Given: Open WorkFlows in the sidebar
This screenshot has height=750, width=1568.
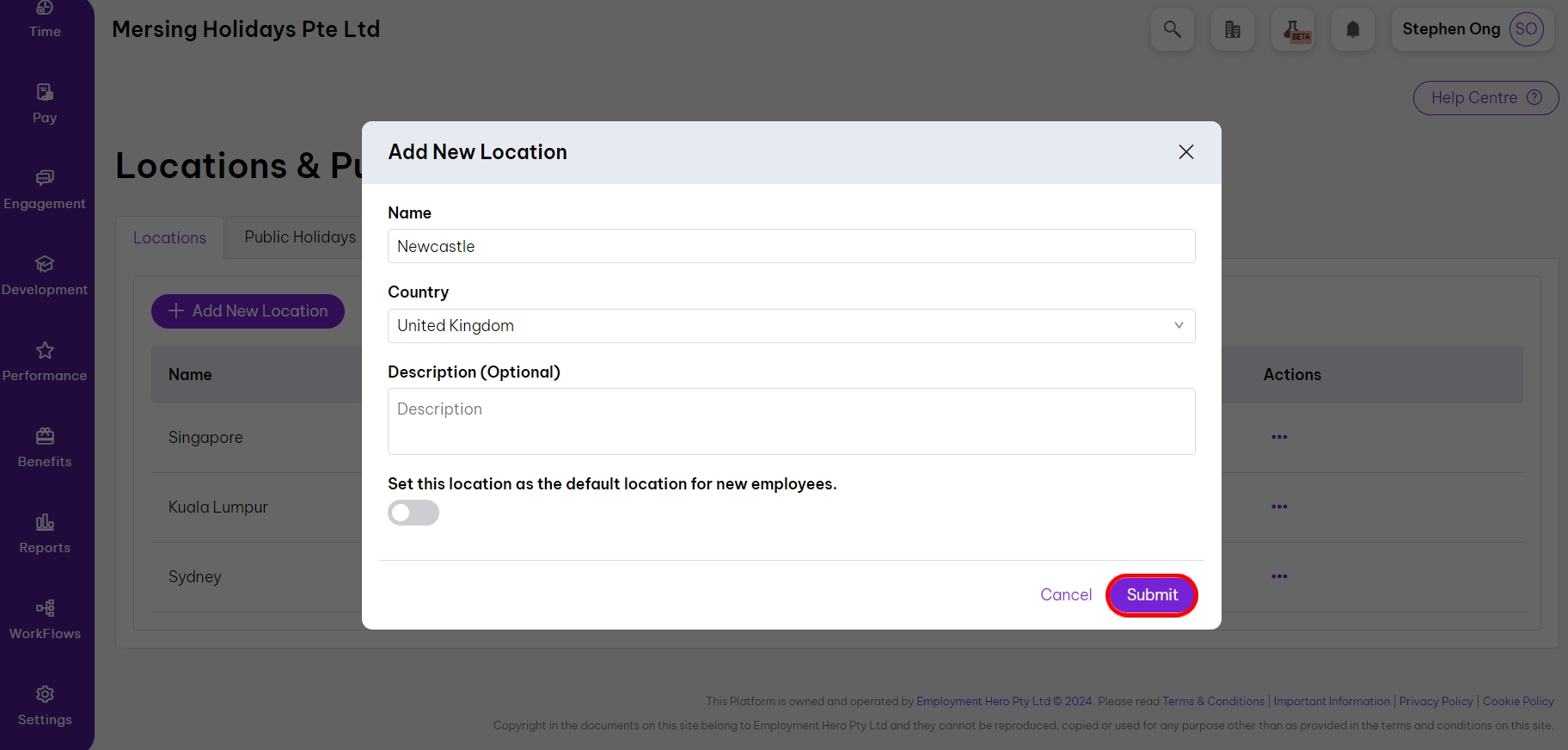Looking at the screenshot, I should [45, 619].
